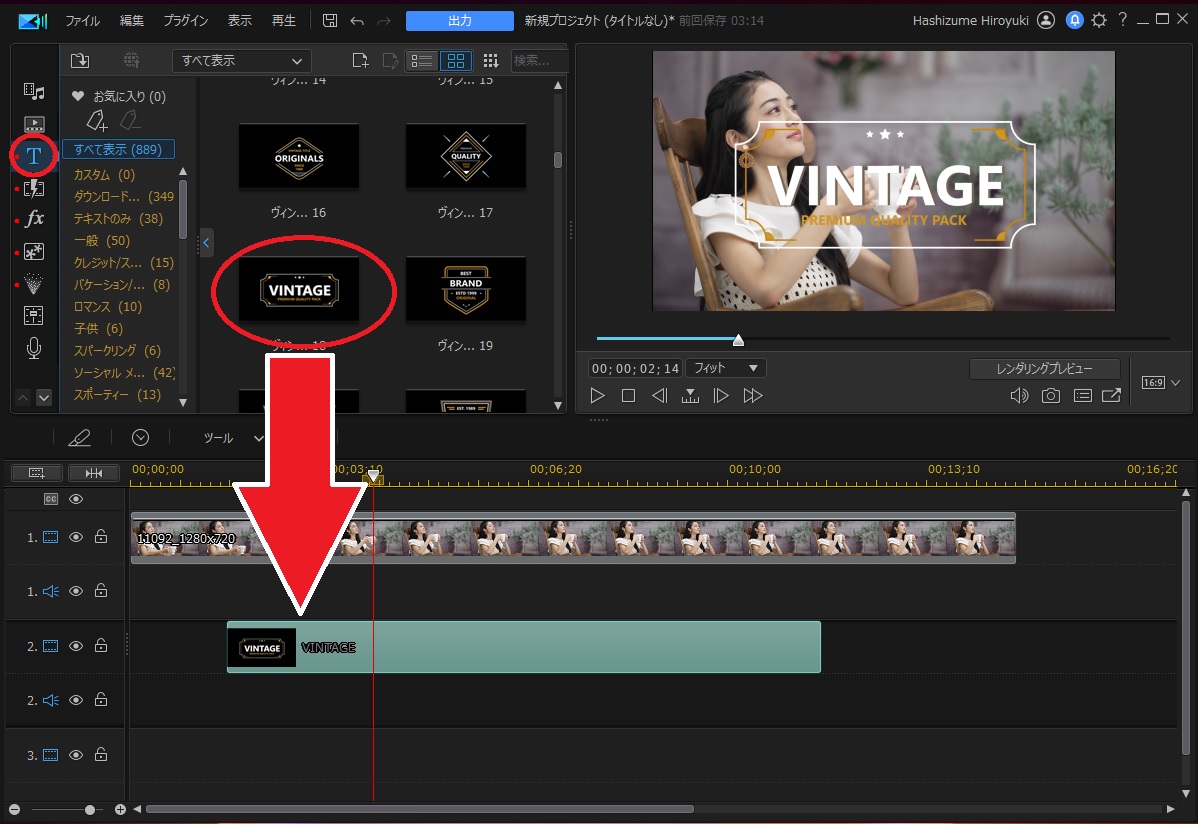The width and height of the screenshot is (1198, 824).
Task: Toggle visibility of video track 1
Action: [x=76, y=537]
